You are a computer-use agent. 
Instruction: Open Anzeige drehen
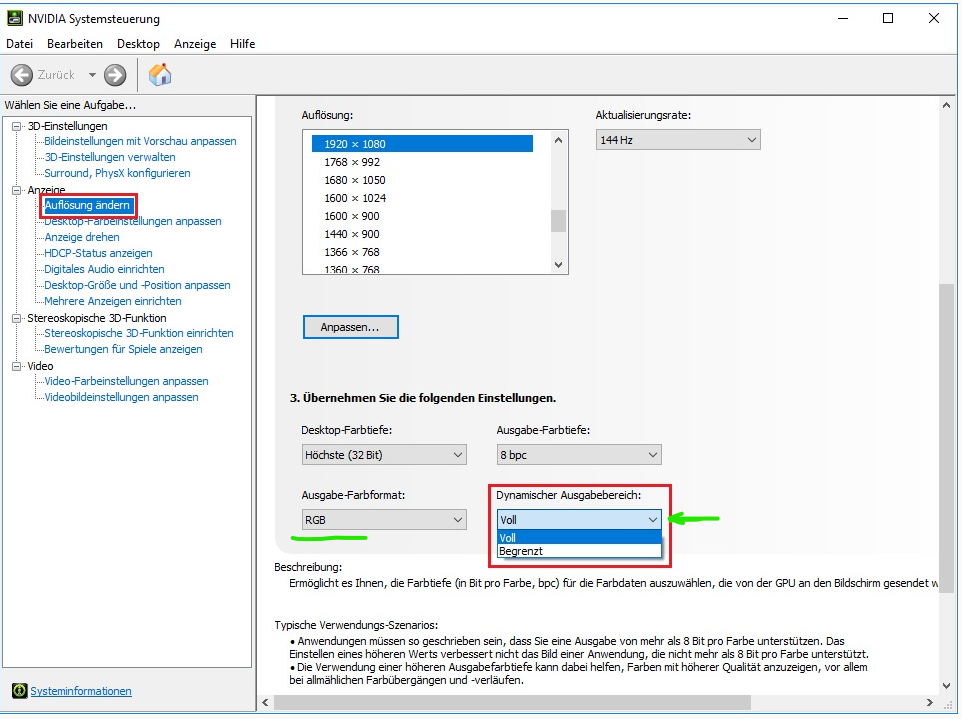82,237
